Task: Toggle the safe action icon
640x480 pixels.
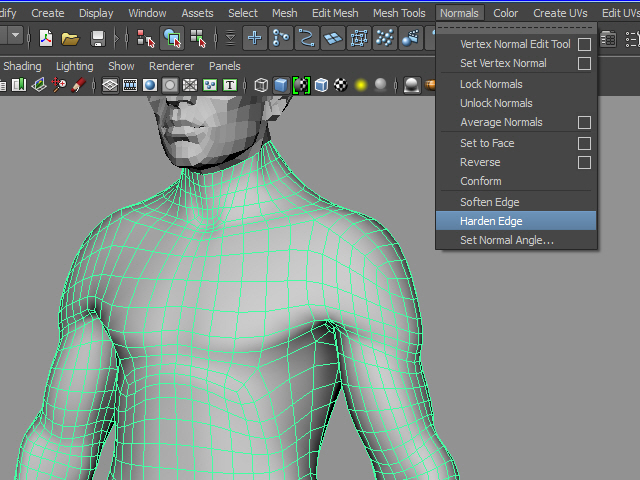Action: point(210,85)
